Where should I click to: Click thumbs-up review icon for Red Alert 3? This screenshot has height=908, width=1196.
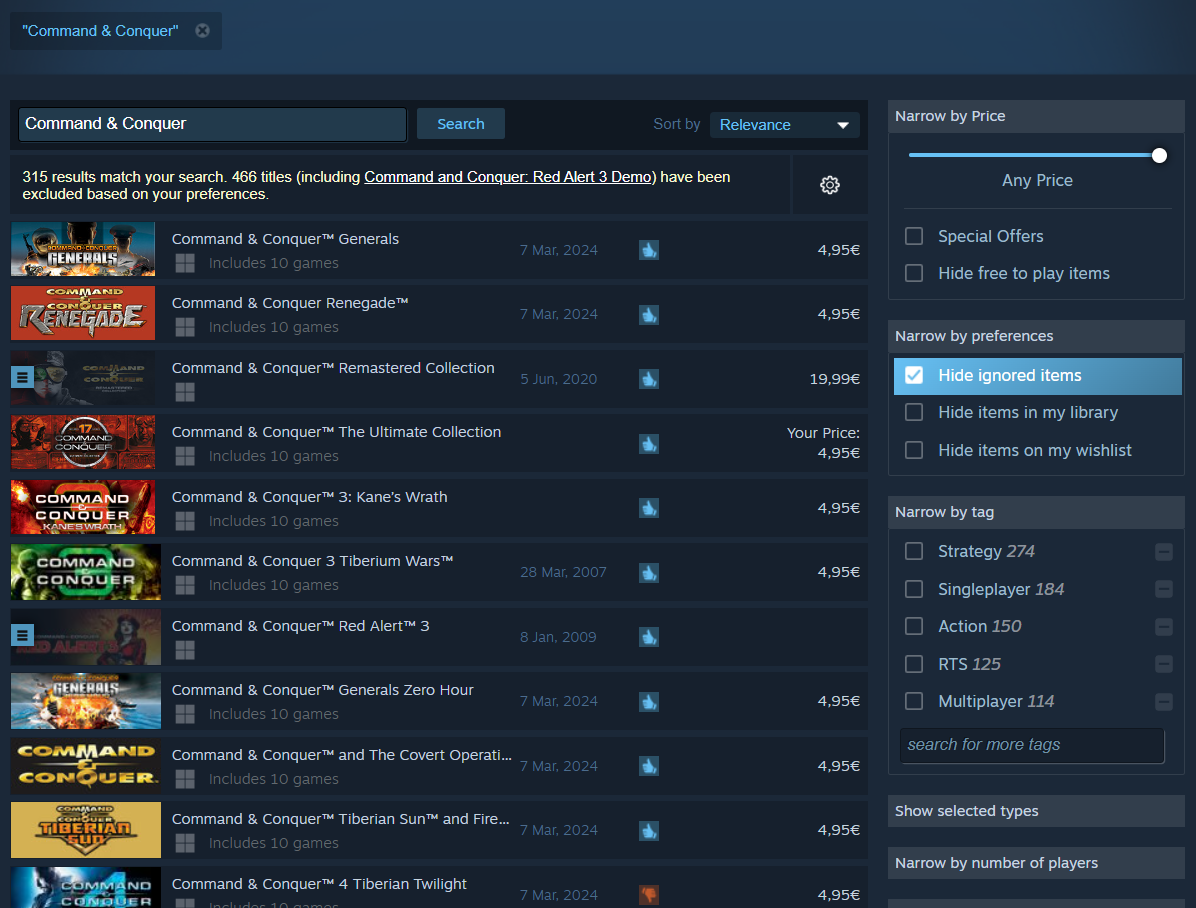649,637
